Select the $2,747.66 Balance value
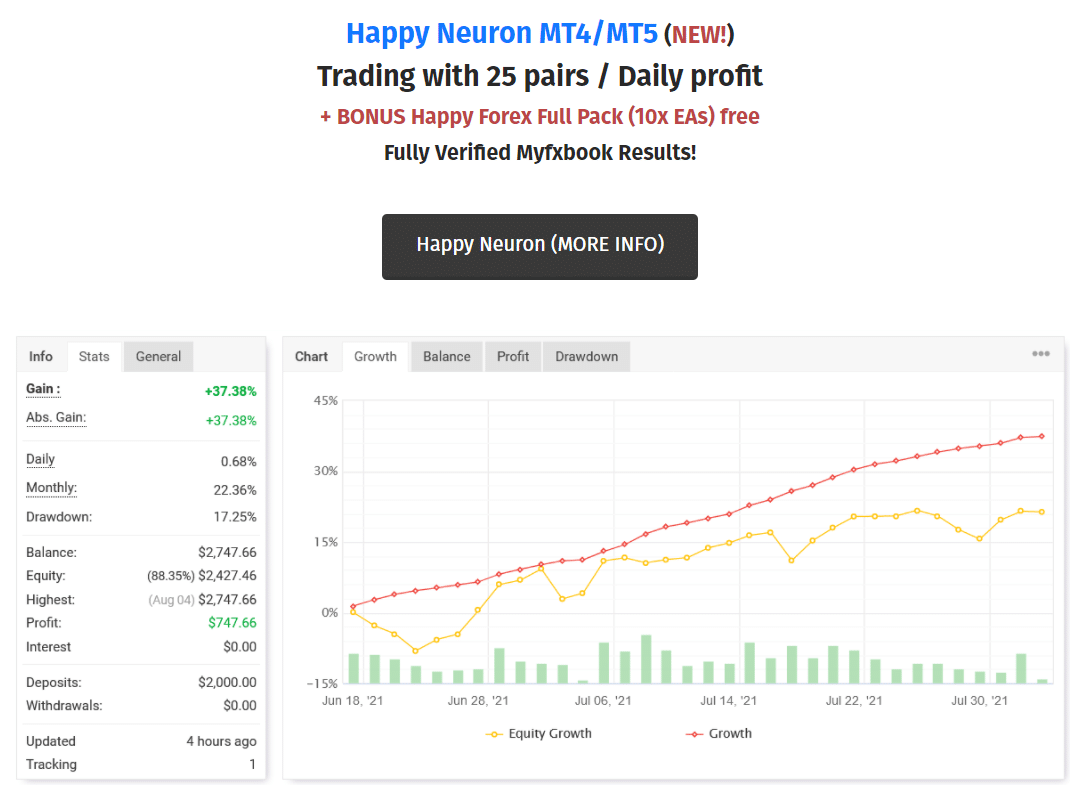1079x788 pixels. [x=227, y=553]
